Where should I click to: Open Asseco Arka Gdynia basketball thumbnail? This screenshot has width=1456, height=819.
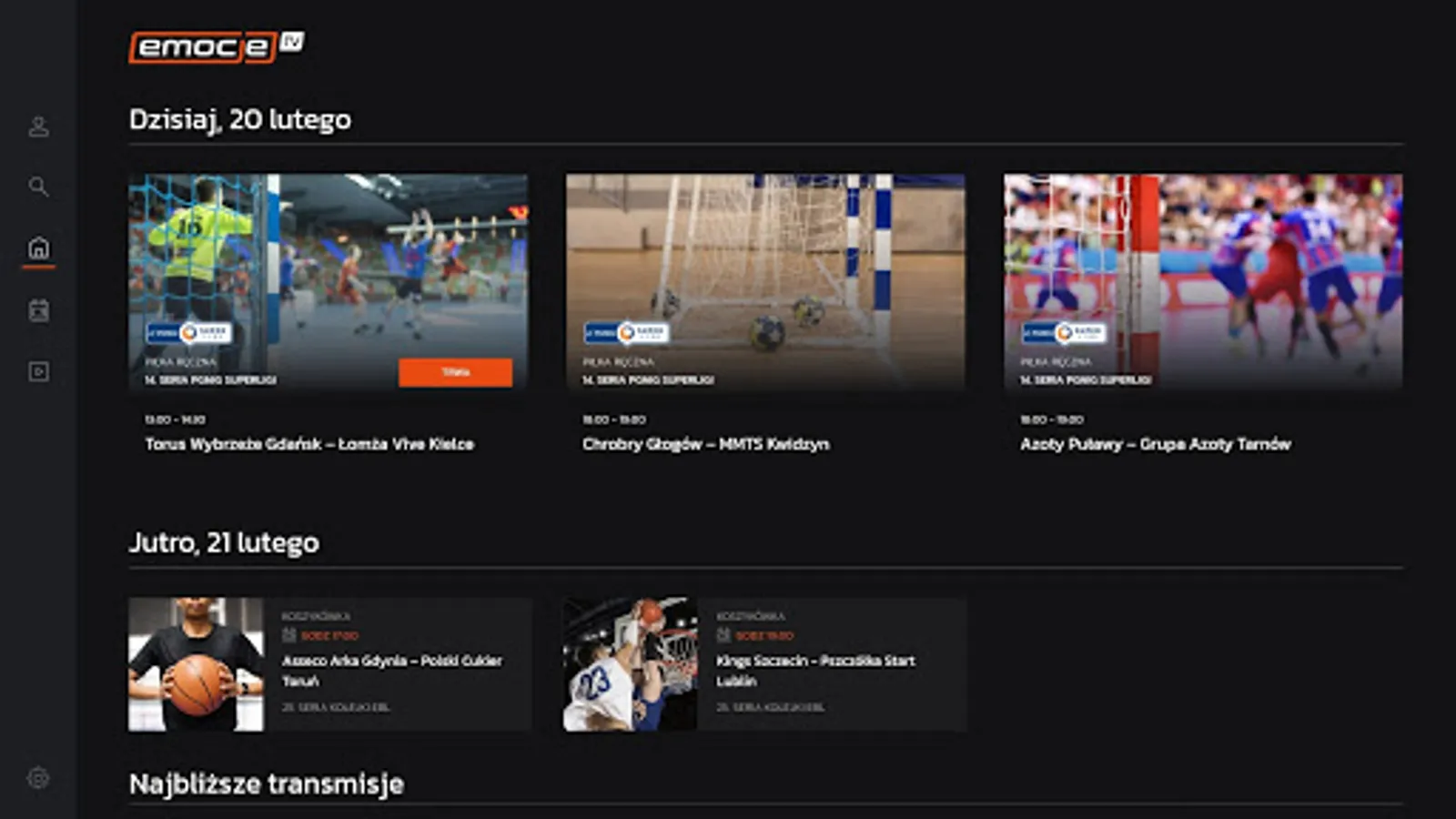point(196,664)
